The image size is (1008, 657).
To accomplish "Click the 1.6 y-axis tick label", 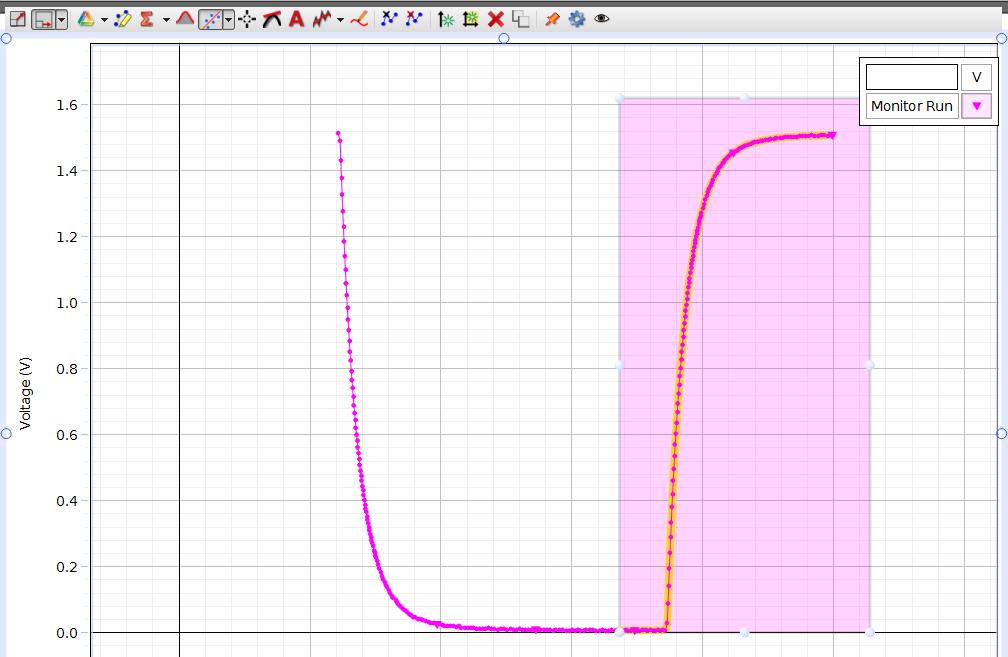I will [67, 105].
